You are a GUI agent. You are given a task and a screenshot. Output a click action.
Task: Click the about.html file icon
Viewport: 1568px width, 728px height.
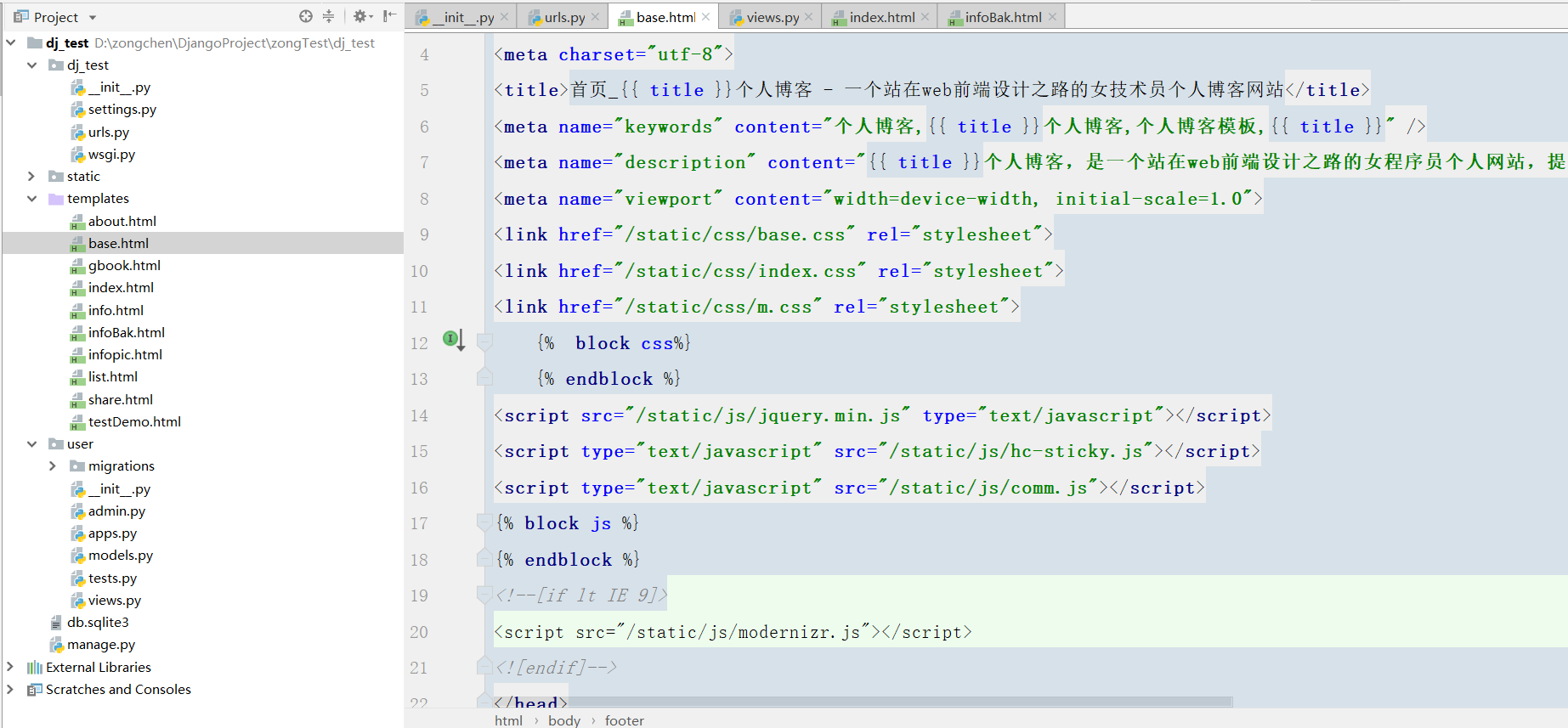pos(78,222)
